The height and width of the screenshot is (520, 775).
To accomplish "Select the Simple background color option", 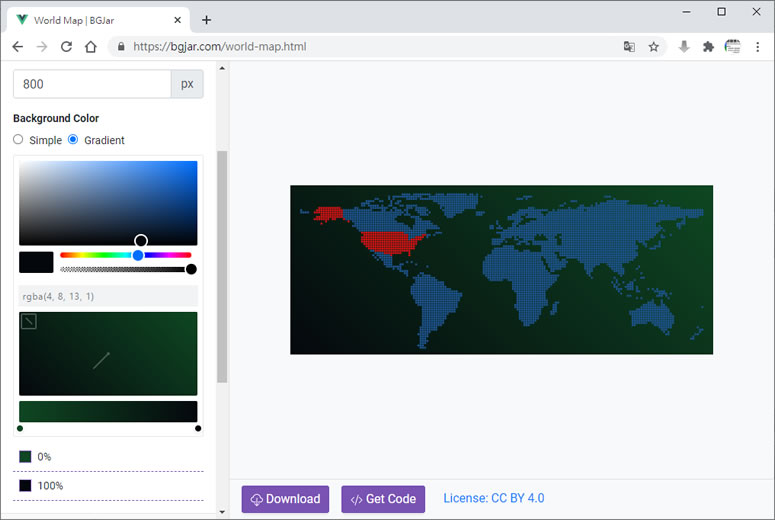I will pyautogui.click(x=18, y=139).
